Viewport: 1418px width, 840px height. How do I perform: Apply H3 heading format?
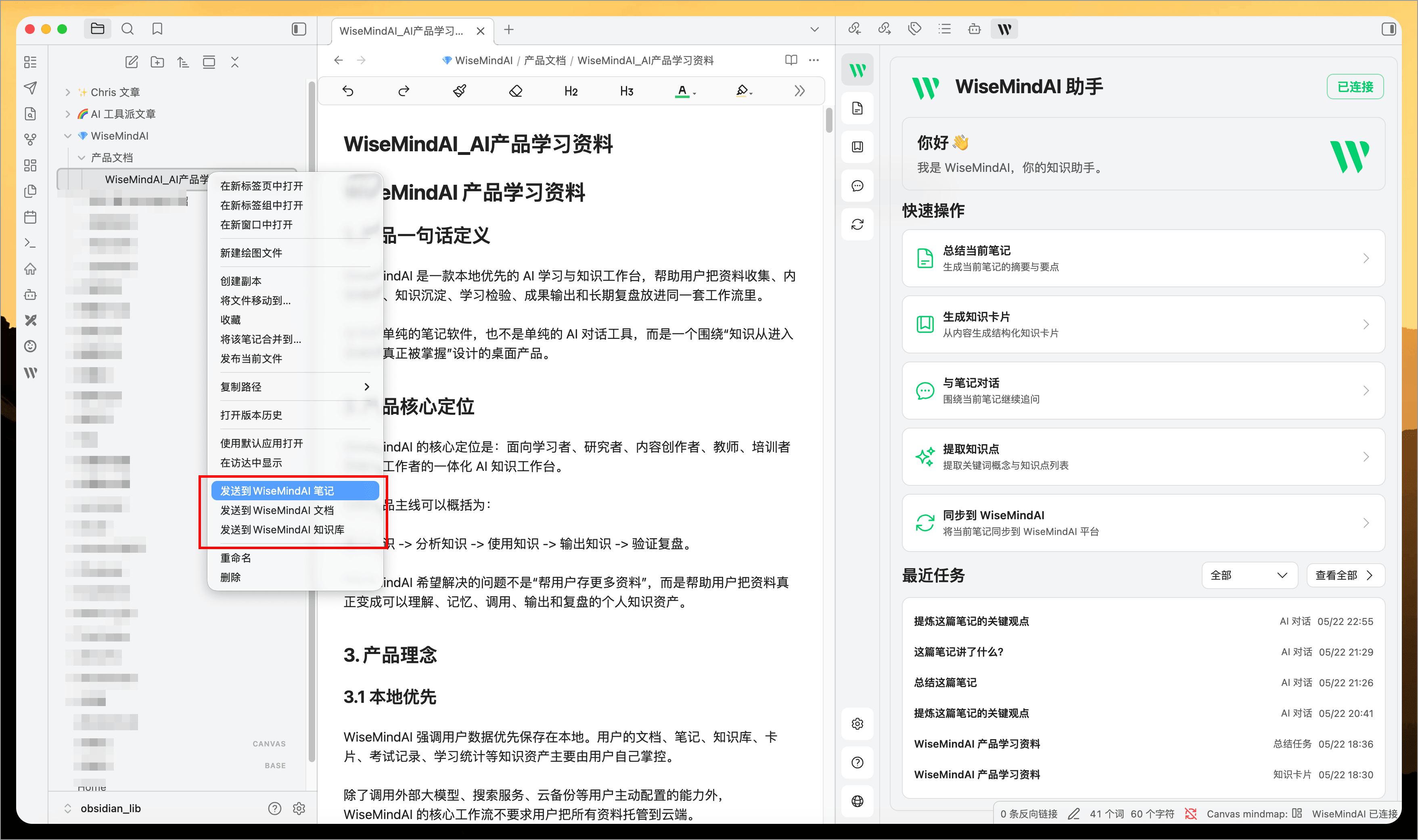[627, 91]
